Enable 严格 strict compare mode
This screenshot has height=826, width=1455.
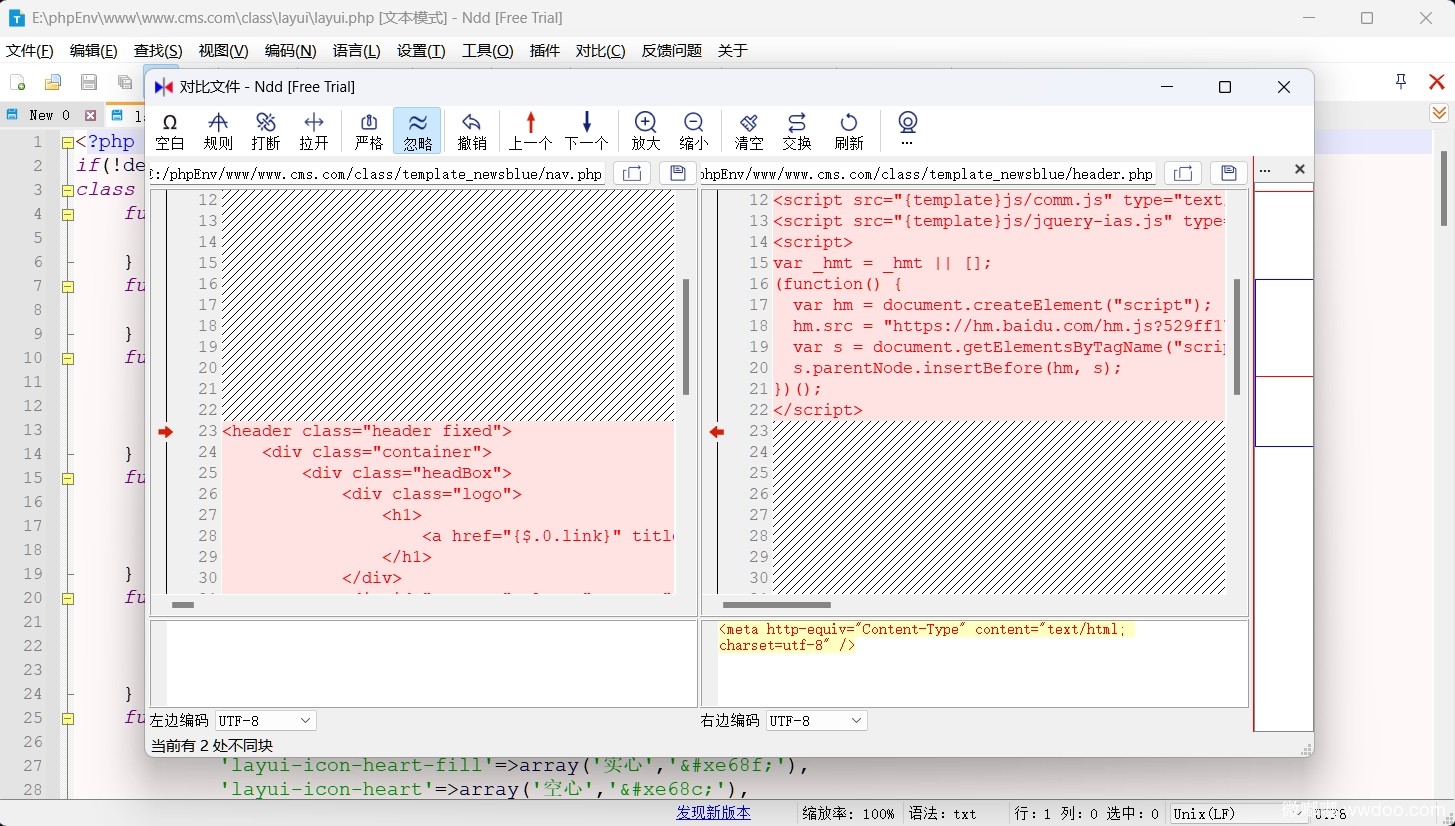point(369,131)
